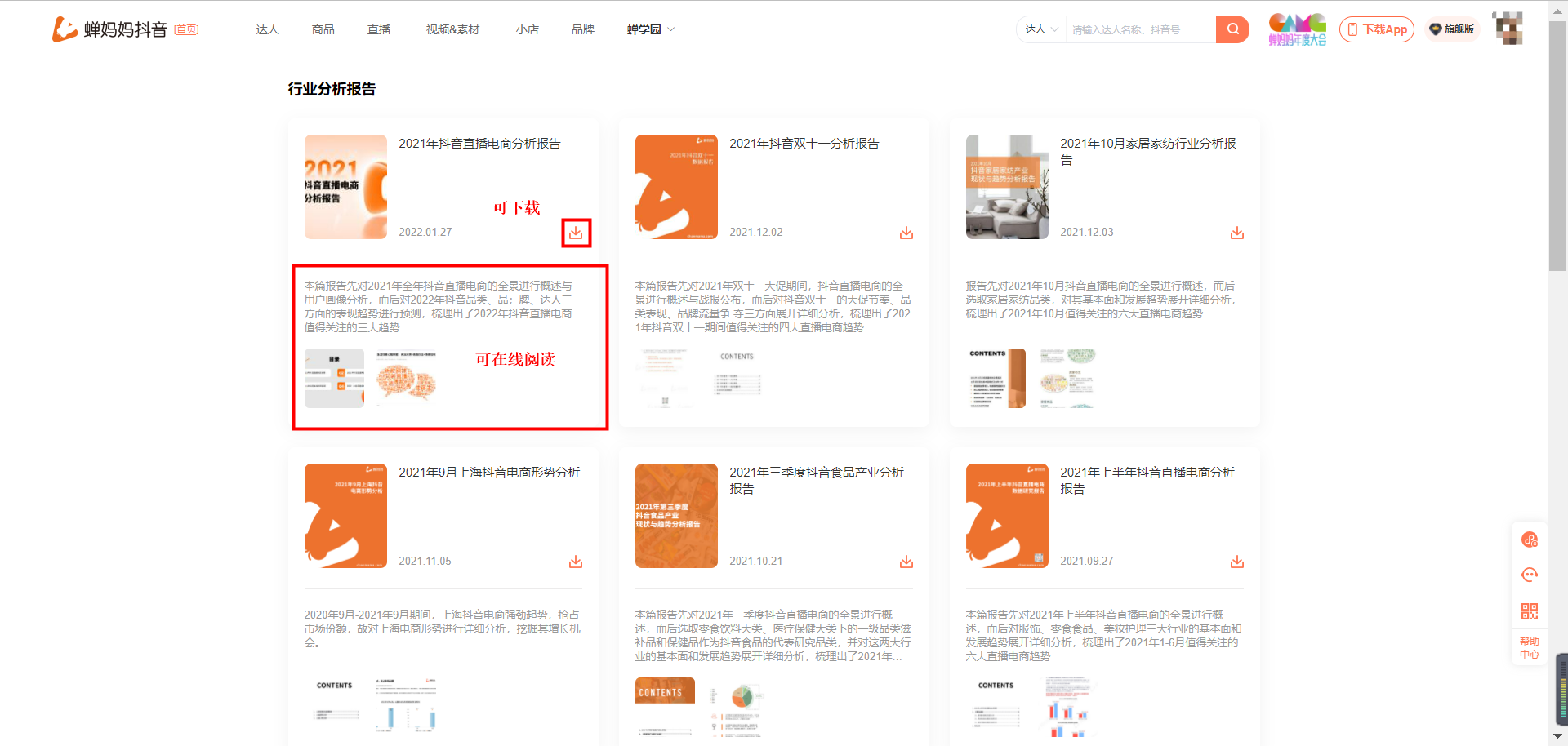
Task: Preview orange CONTENTS page of 家居家纺 report
Action: (x=996, y=378)
